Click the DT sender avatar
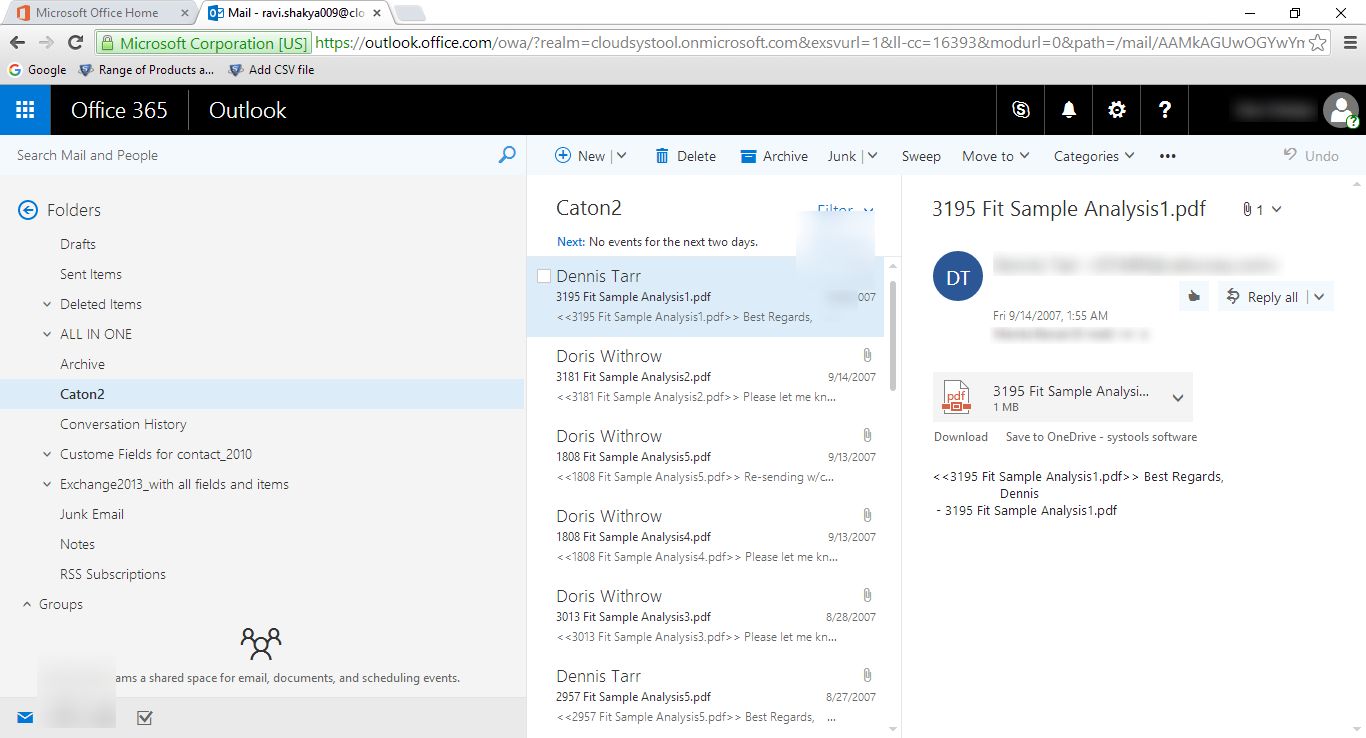This screenshot has width=1366, height=738. pos(958,277)
